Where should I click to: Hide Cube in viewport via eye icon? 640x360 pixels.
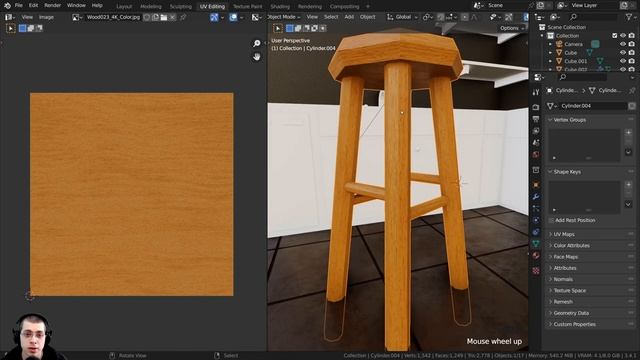(623, 53)
